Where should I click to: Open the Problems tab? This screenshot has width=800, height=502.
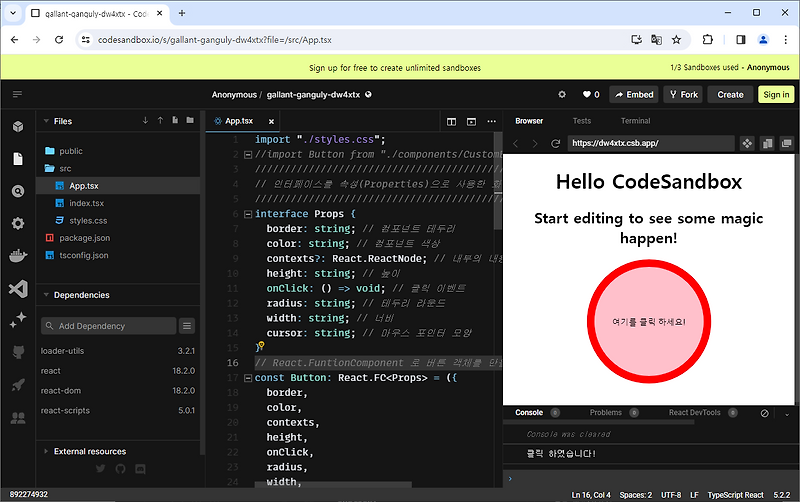pyautogui.click(x=606, y=413)
